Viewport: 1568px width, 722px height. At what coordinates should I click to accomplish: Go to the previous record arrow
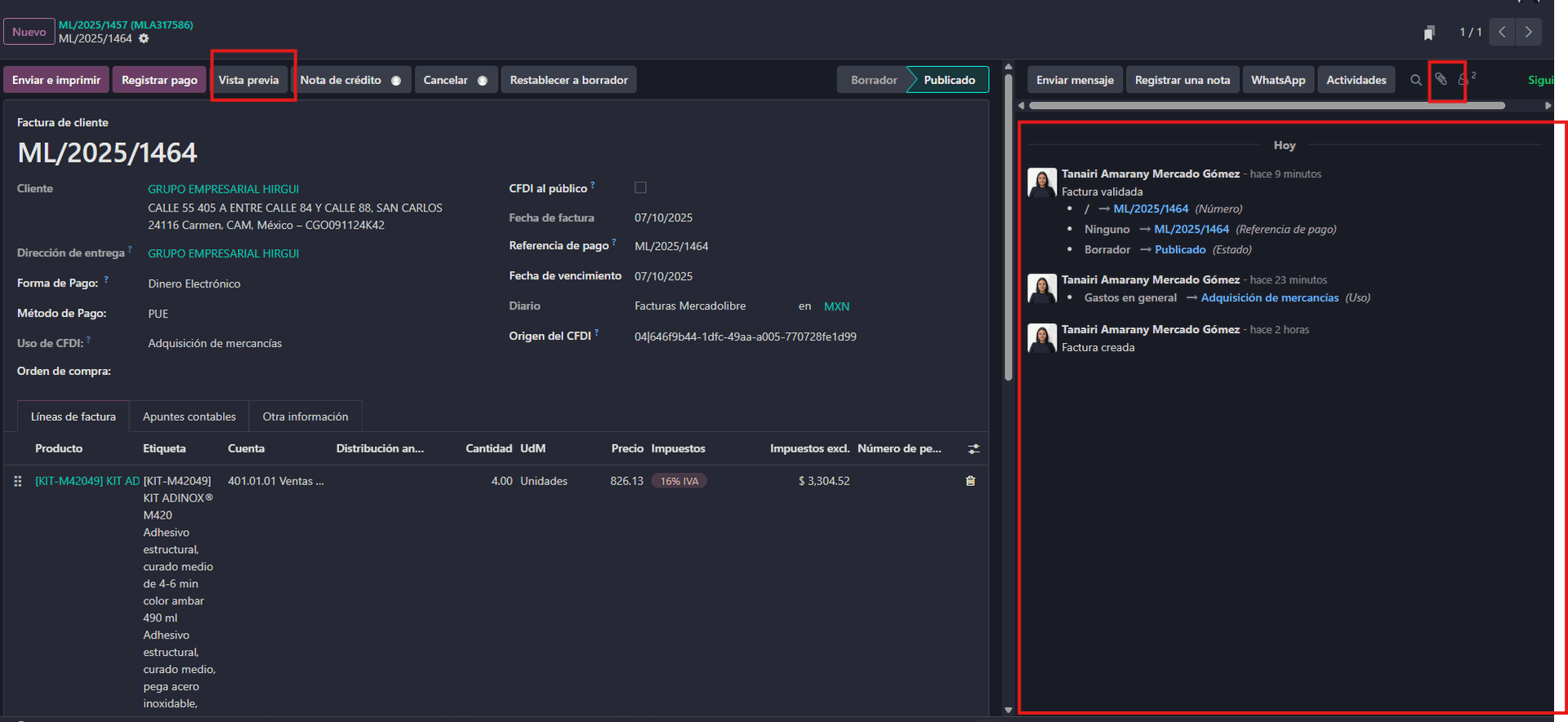[x=1502, y=32]
